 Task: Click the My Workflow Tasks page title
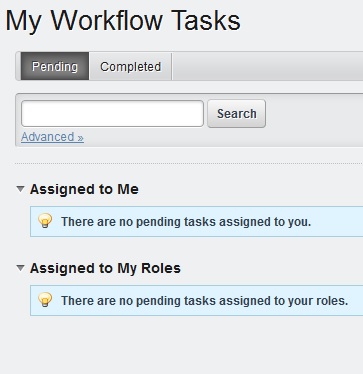(x=123, y=21)
